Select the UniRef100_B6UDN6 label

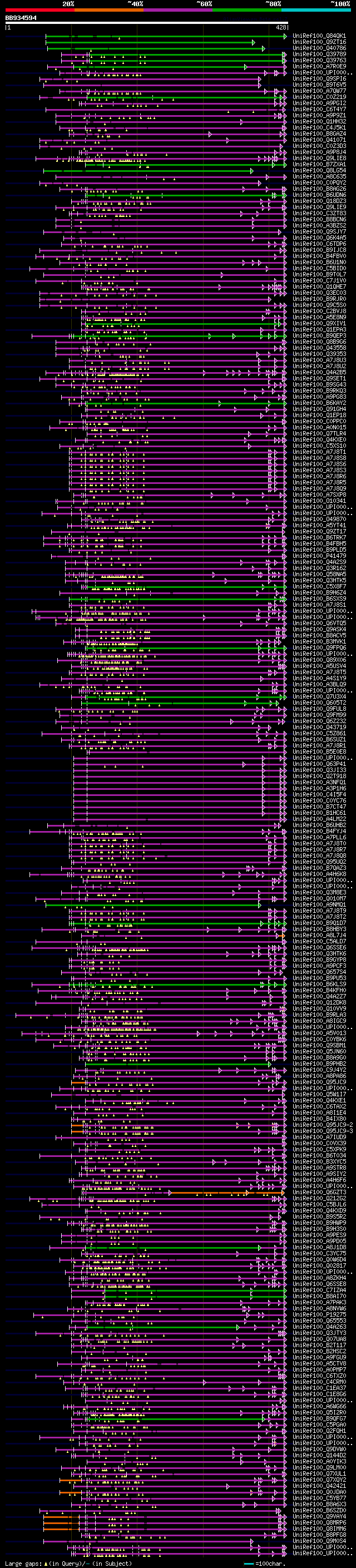[319, 195]
